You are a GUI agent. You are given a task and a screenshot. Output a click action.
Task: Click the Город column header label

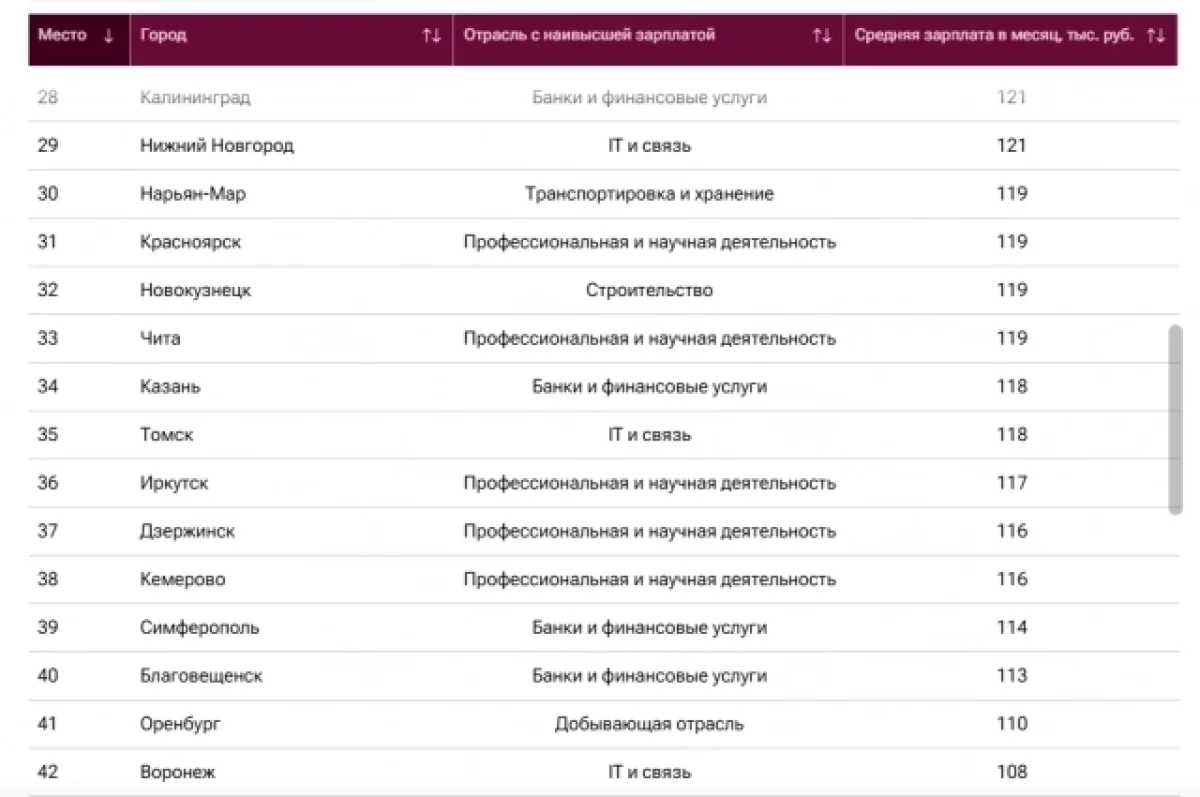point(163,35)
